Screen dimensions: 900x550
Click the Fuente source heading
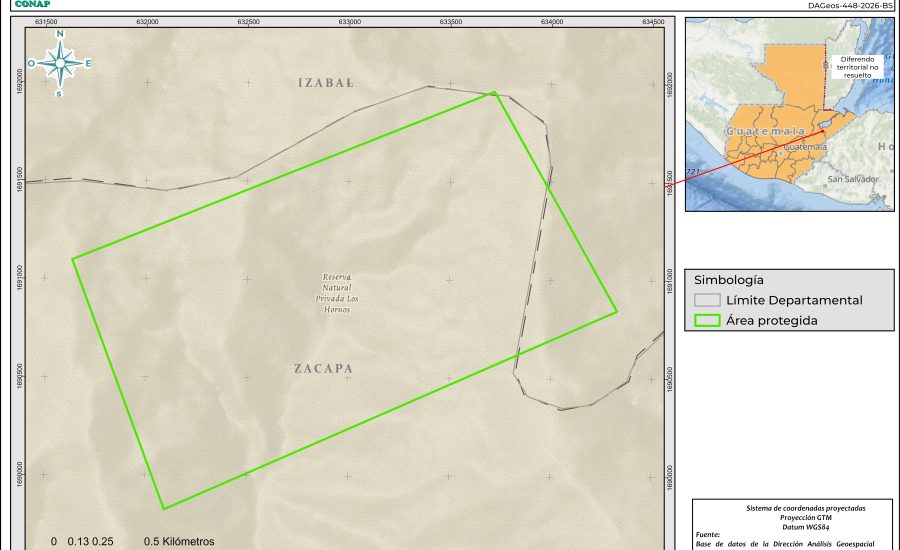(x=710, y=535)
